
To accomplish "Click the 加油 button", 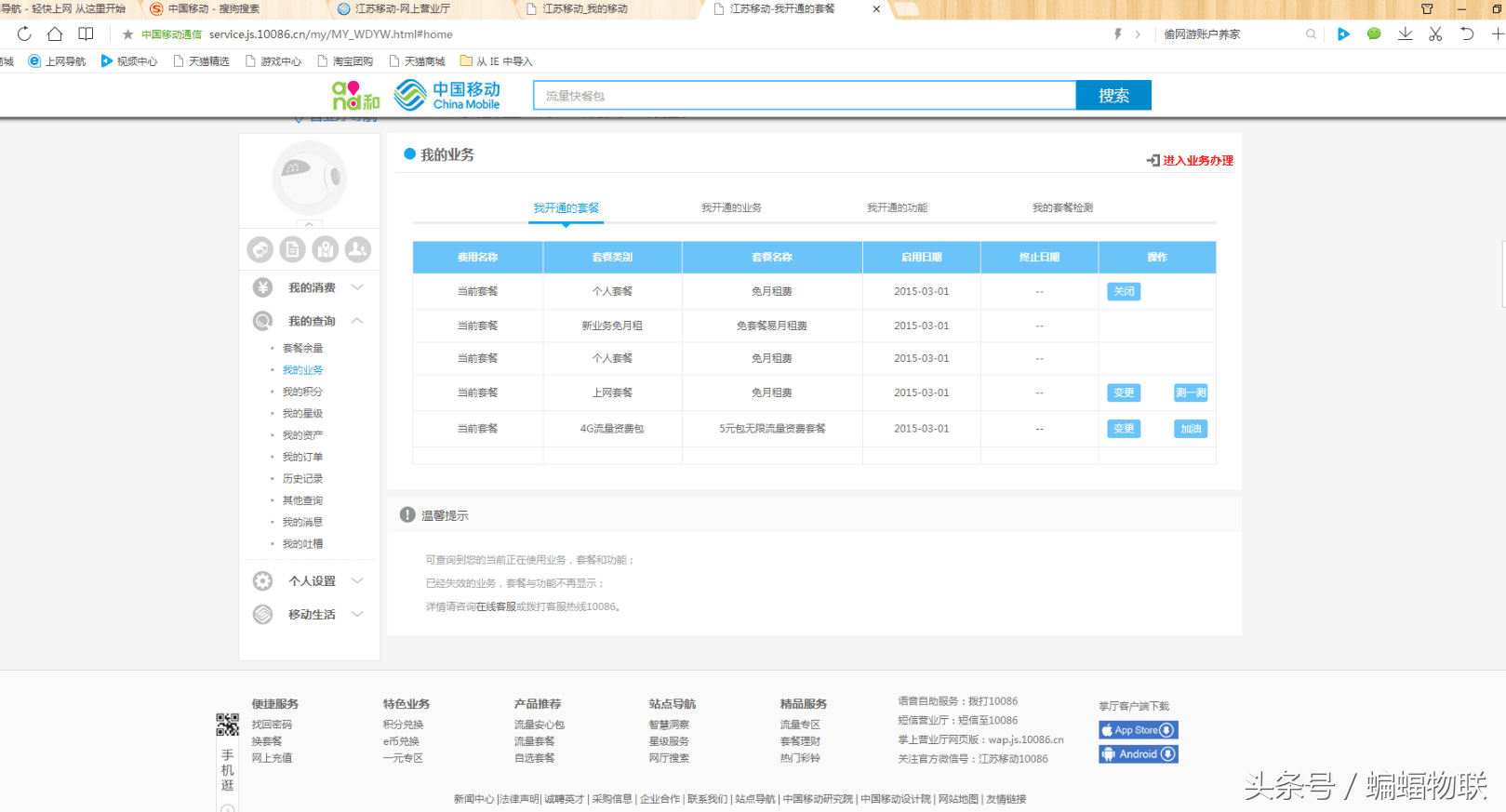I will coord(1191,429).
